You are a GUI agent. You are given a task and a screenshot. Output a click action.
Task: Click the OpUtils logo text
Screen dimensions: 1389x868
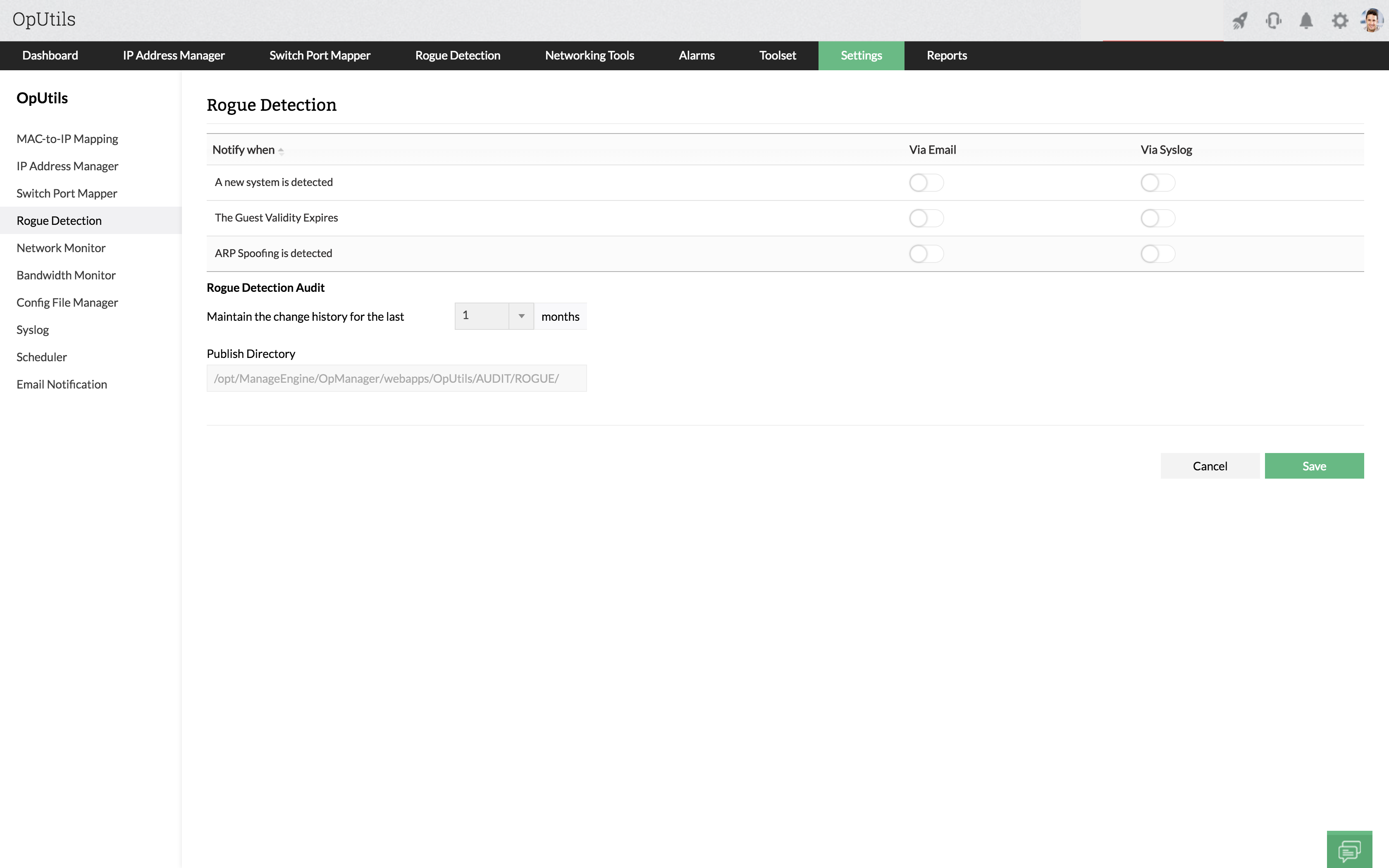coord(44,19)
